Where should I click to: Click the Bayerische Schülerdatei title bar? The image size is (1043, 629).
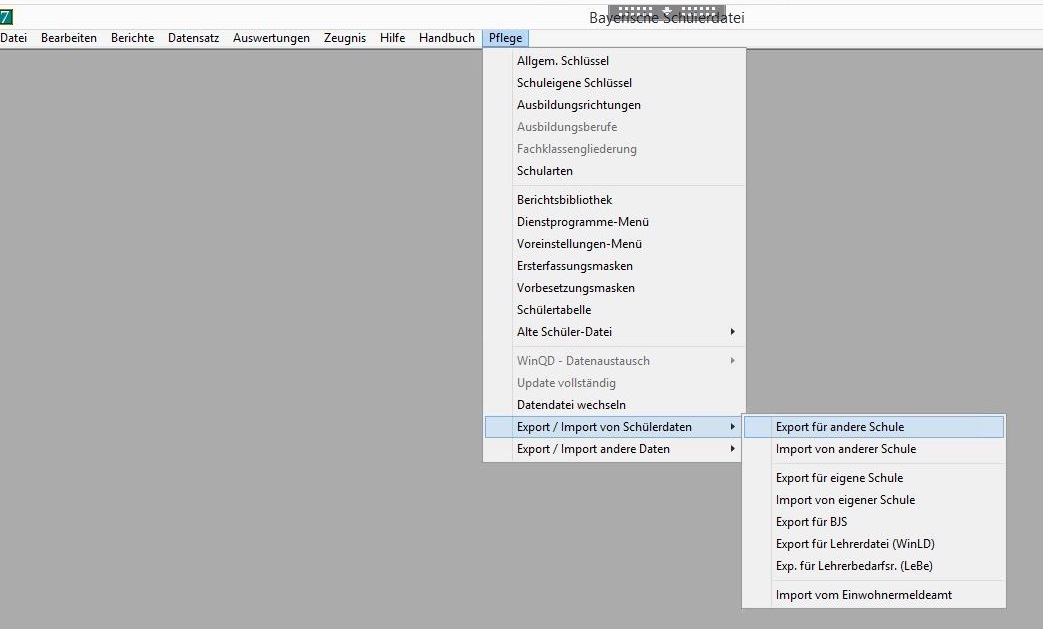click(667, 18)
